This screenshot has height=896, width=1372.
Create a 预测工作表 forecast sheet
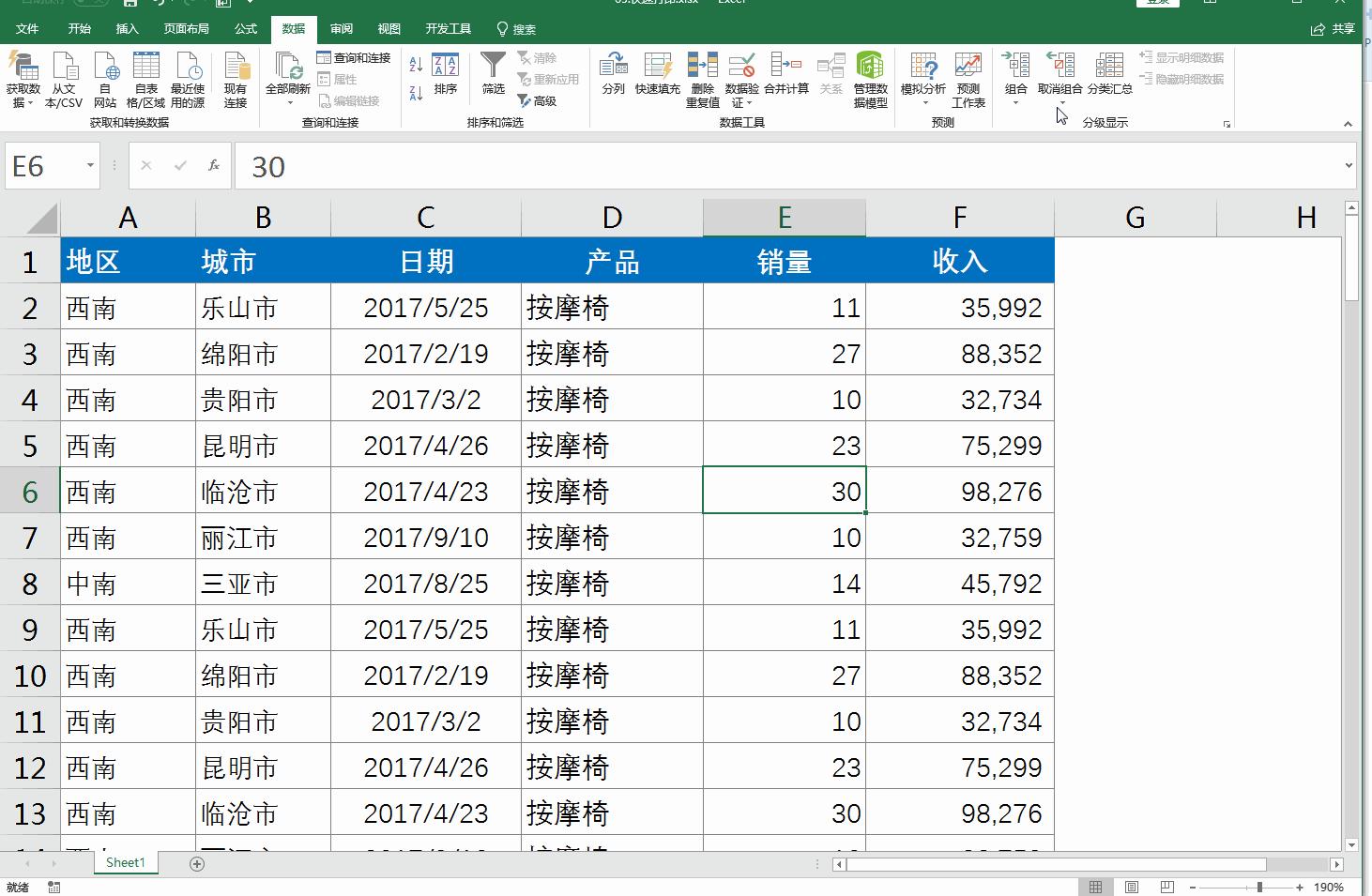tap(968, 80)
